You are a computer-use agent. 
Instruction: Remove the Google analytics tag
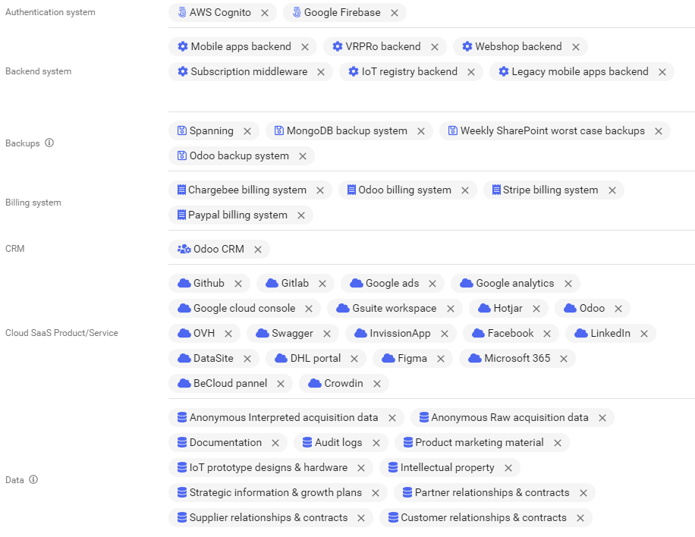click(568, 284)
